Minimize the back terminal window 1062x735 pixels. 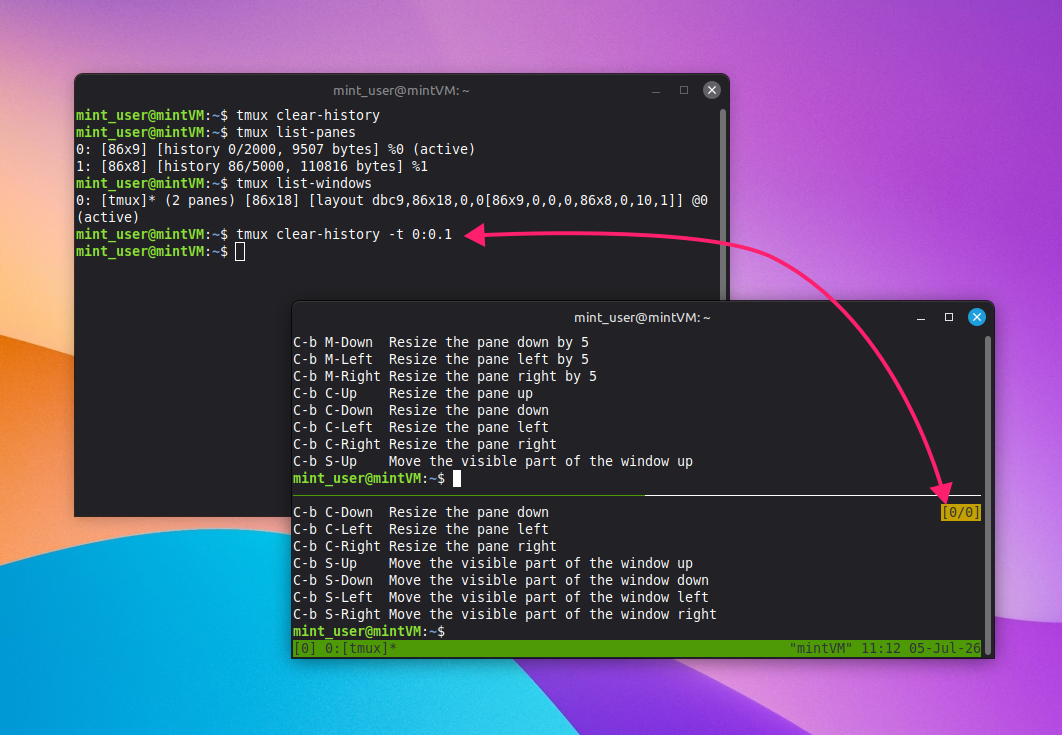(x=656, y=91)
